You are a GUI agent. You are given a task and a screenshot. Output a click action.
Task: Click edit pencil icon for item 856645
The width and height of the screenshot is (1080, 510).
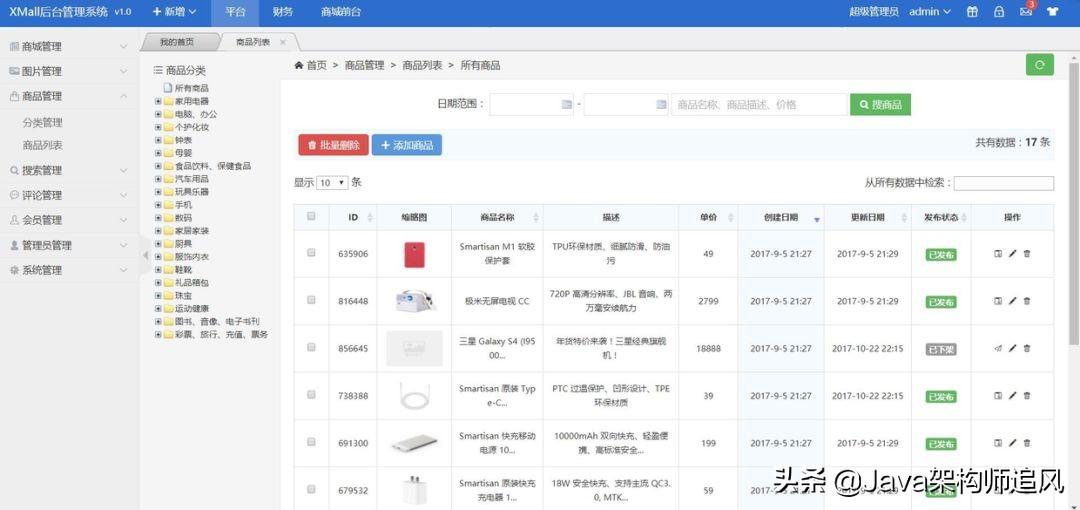pyautogui.click(x=1012, y=349)
